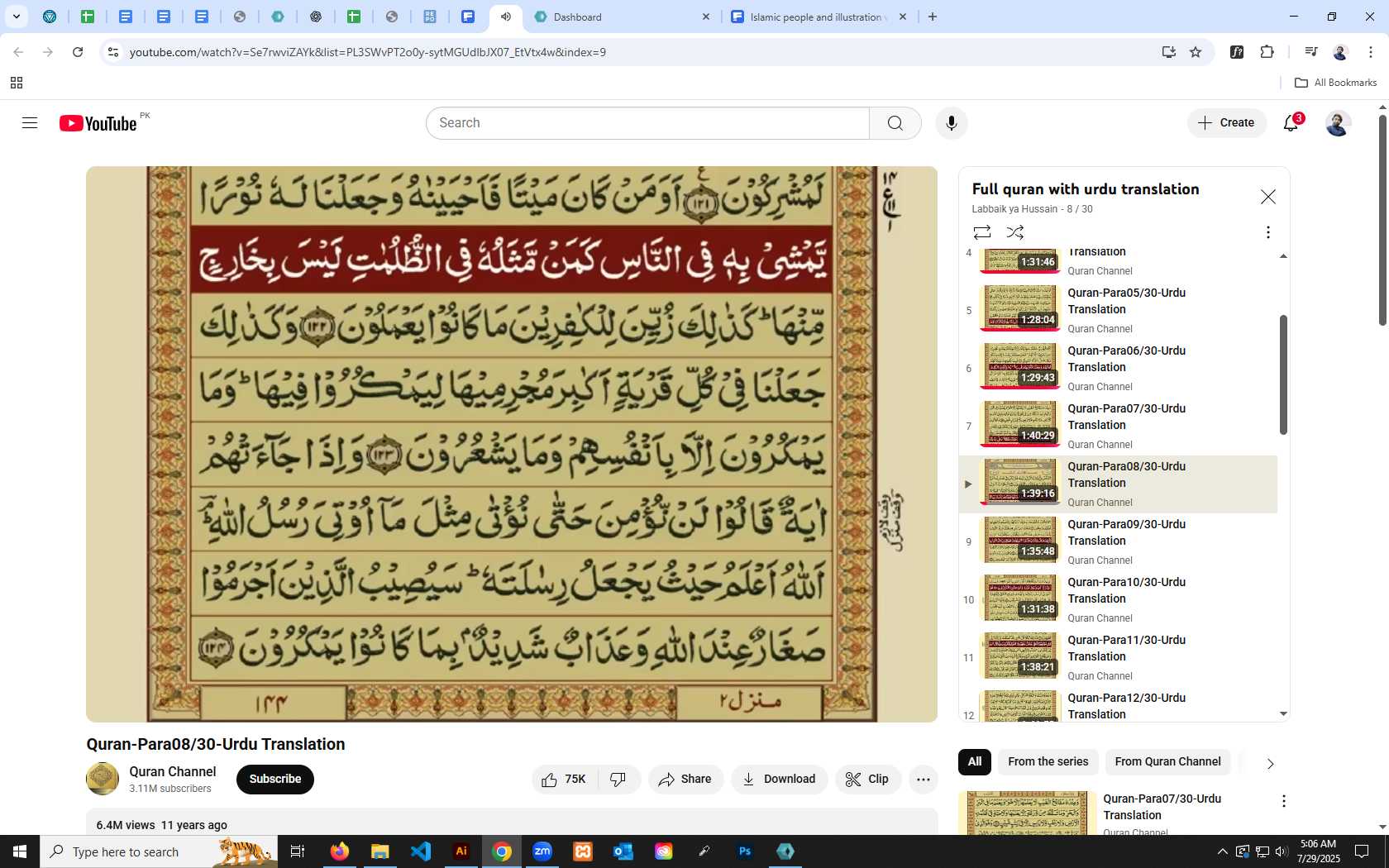Close the playlist panel
This screenshot has height=868, width=1389.
tap(1267, 197)
